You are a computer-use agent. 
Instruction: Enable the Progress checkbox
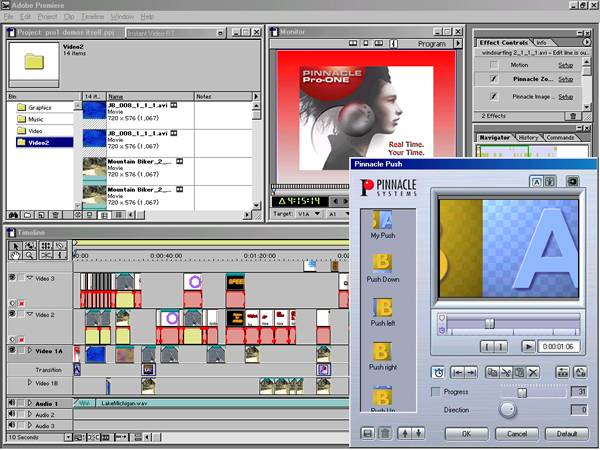coord(435,392)
